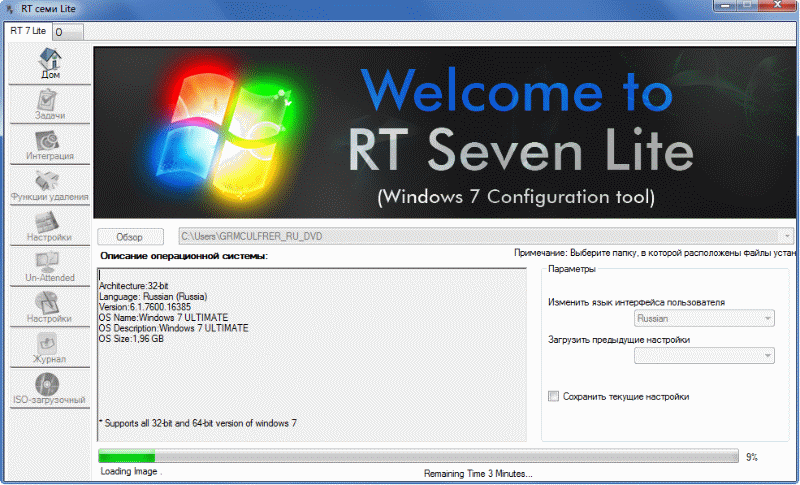Open Функции удаления sidebar icon
This screenshot has width=800, height=485.
coord(49,186)
